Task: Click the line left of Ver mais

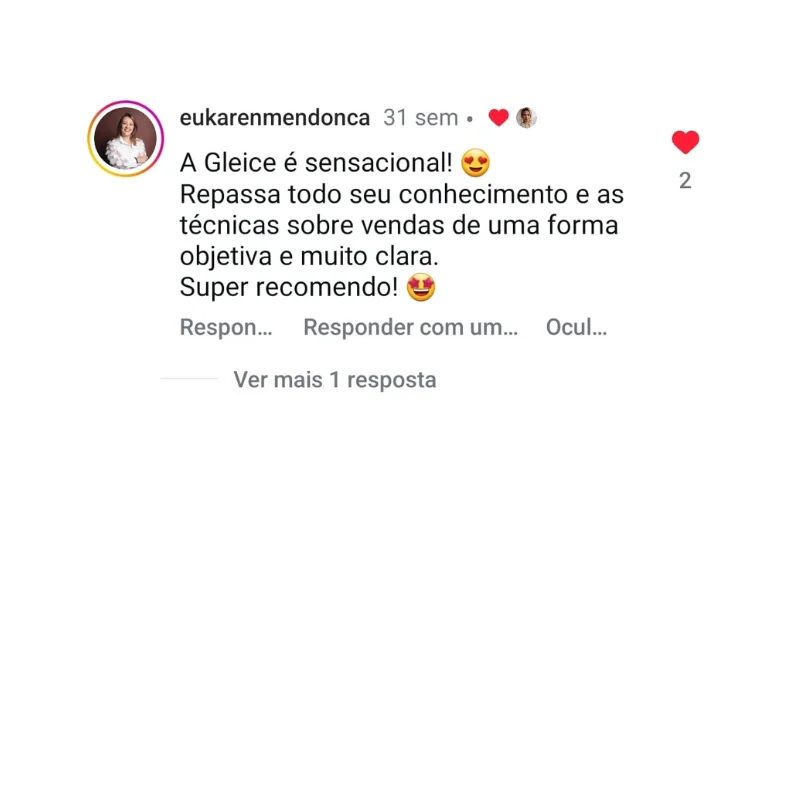Action: 189,379
